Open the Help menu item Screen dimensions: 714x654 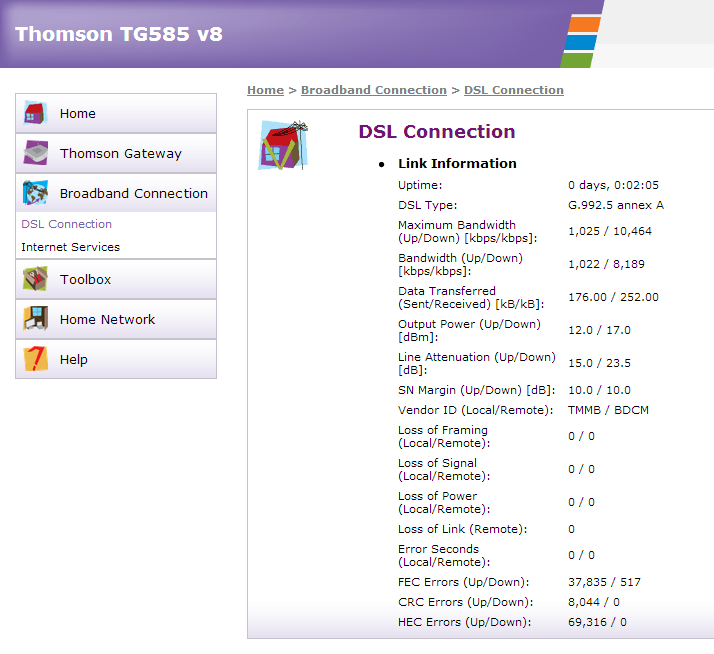pyautogui.click(x=116, y=359)
